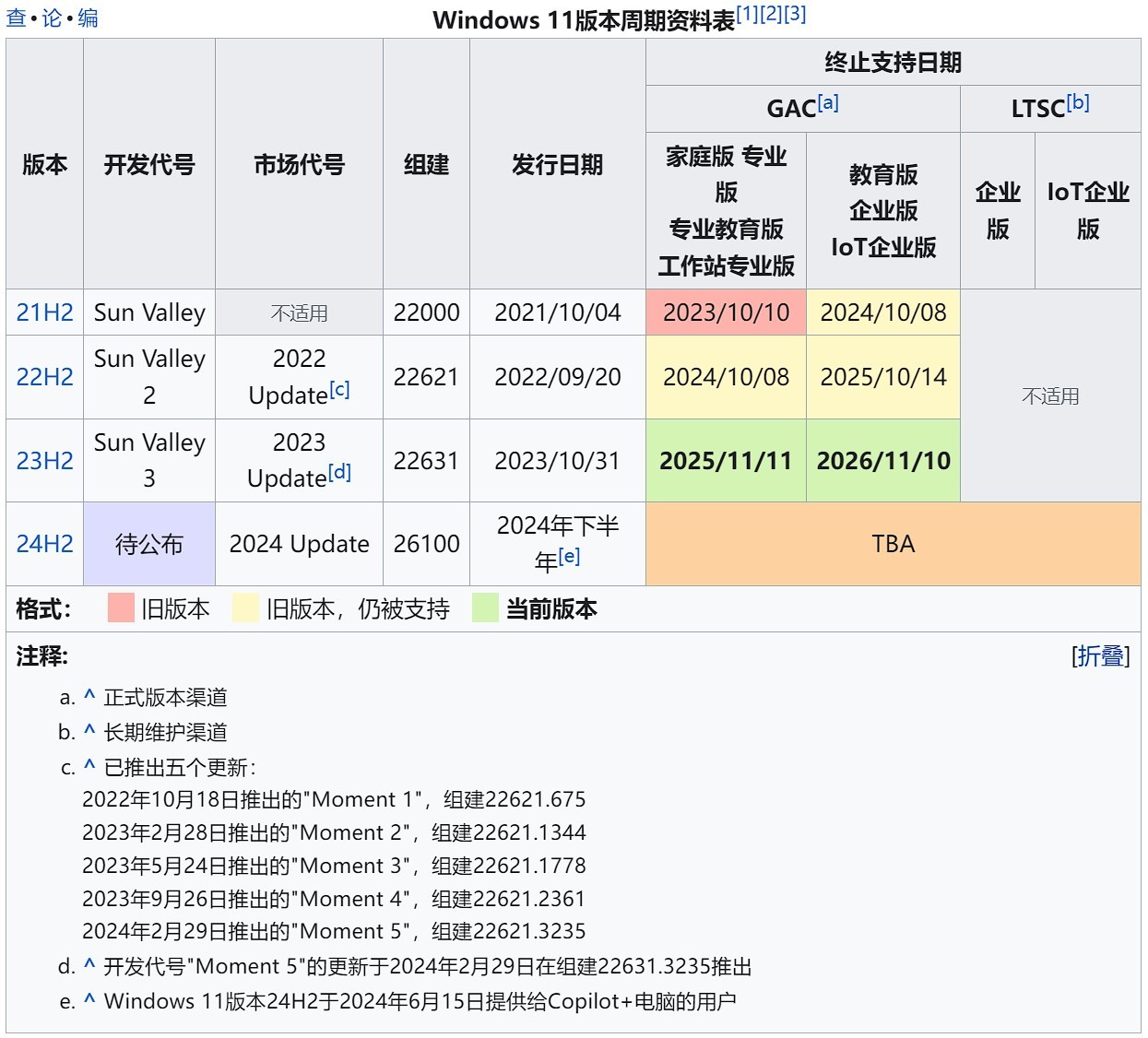Open footnote [a] next to GAC

(x=828, y=102)
